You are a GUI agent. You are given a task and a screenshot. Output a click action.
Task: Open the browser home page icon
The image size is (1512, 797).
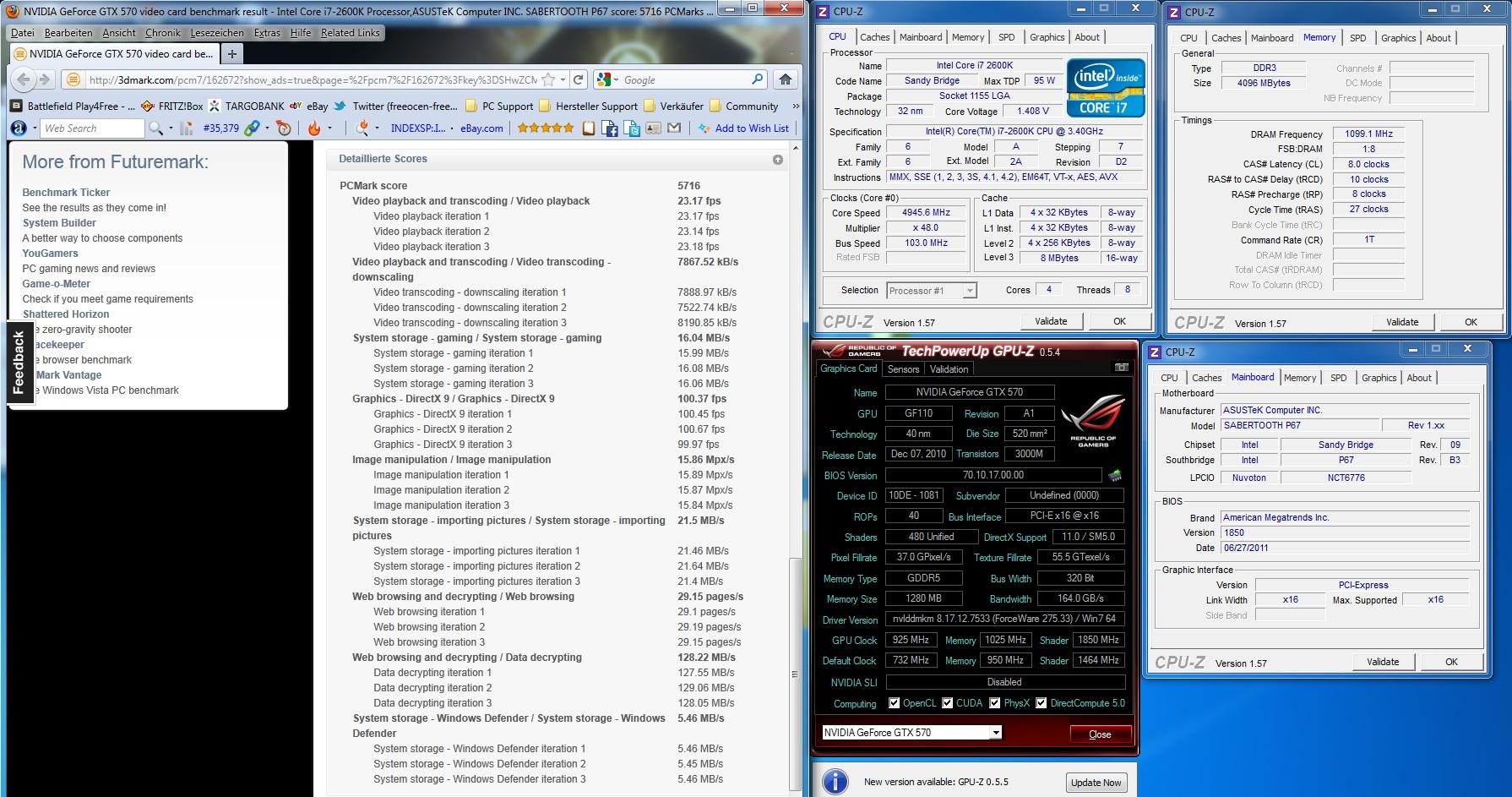pos(785,79)
